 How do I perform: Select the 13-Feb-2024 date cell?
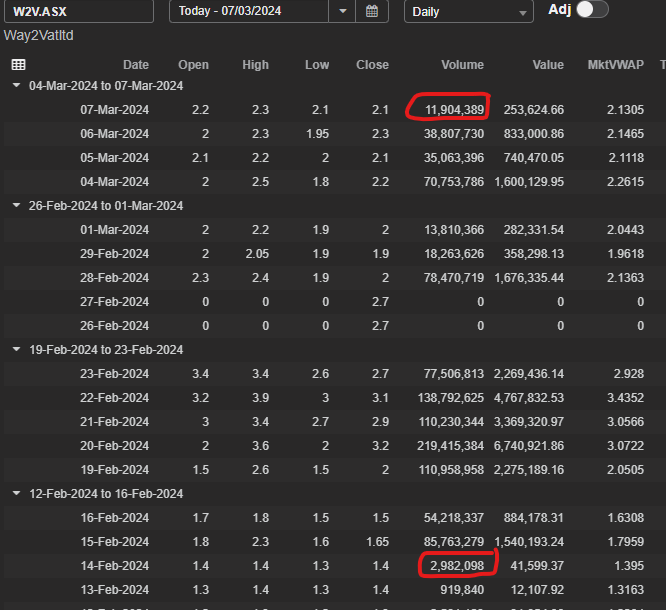click(x=114, y=590)
